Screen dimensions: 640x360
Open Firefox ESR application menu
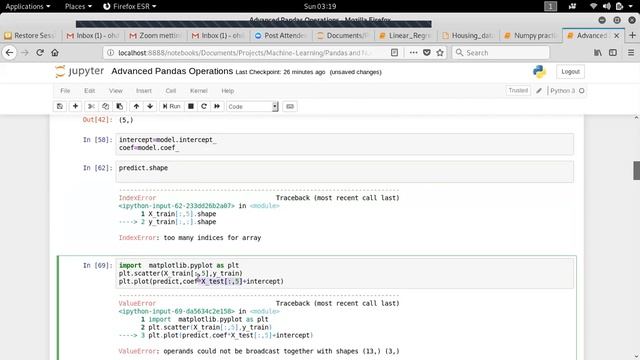coord(129,6)
